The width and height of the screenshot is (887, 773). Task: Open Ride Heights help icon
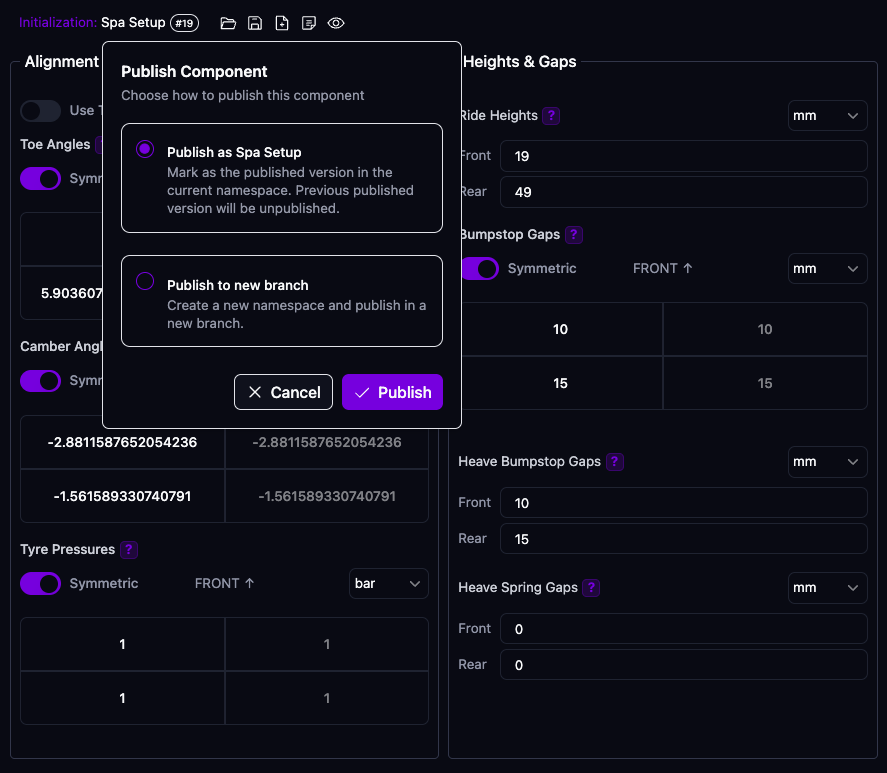click(551, 116)
